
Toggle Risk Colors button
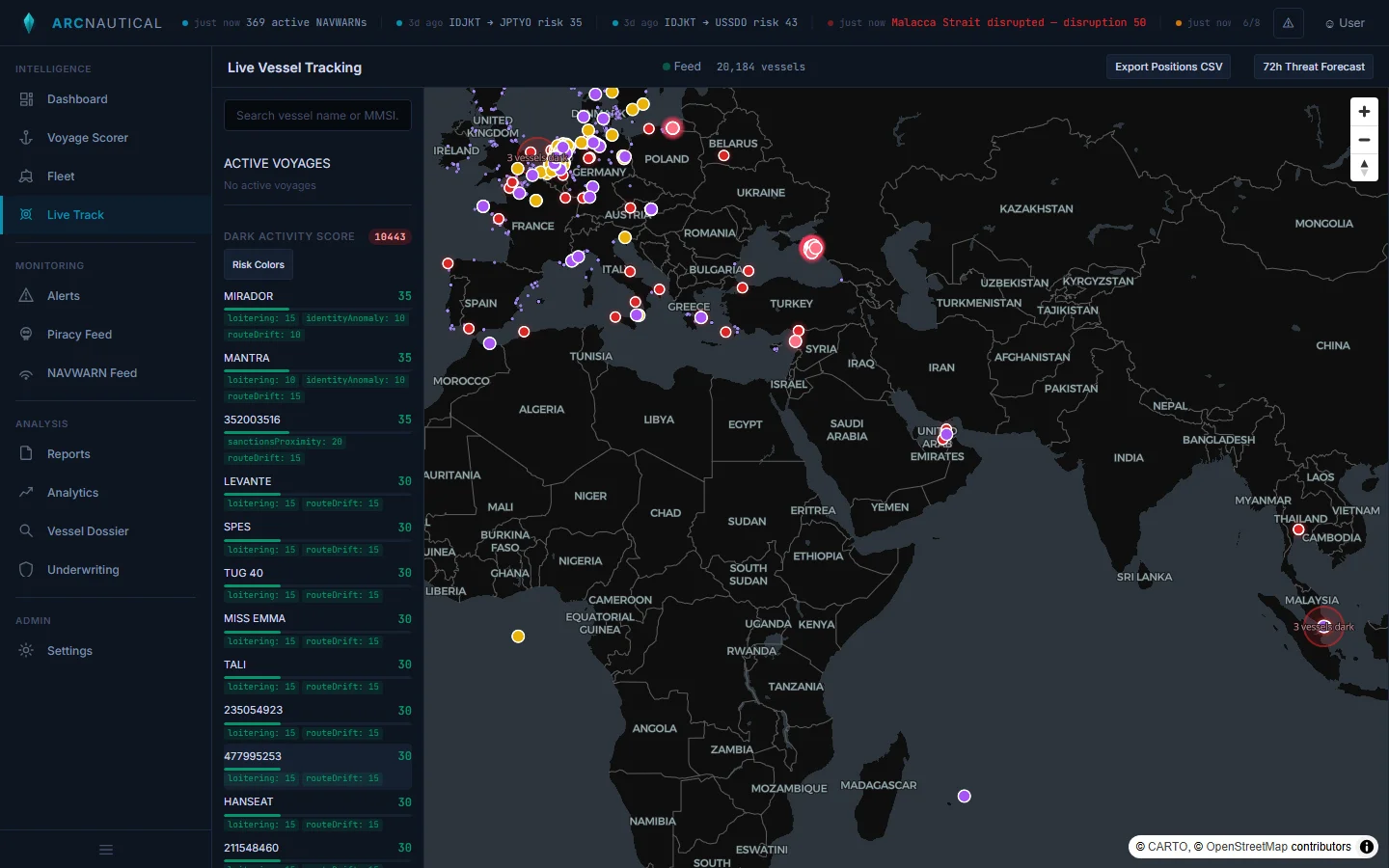coord(259,264)
